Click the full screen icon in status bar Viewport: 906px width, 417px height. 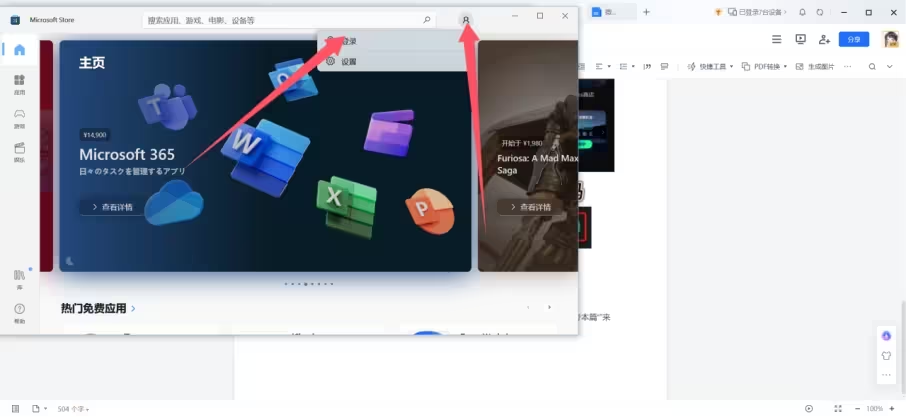coord(838,409)
